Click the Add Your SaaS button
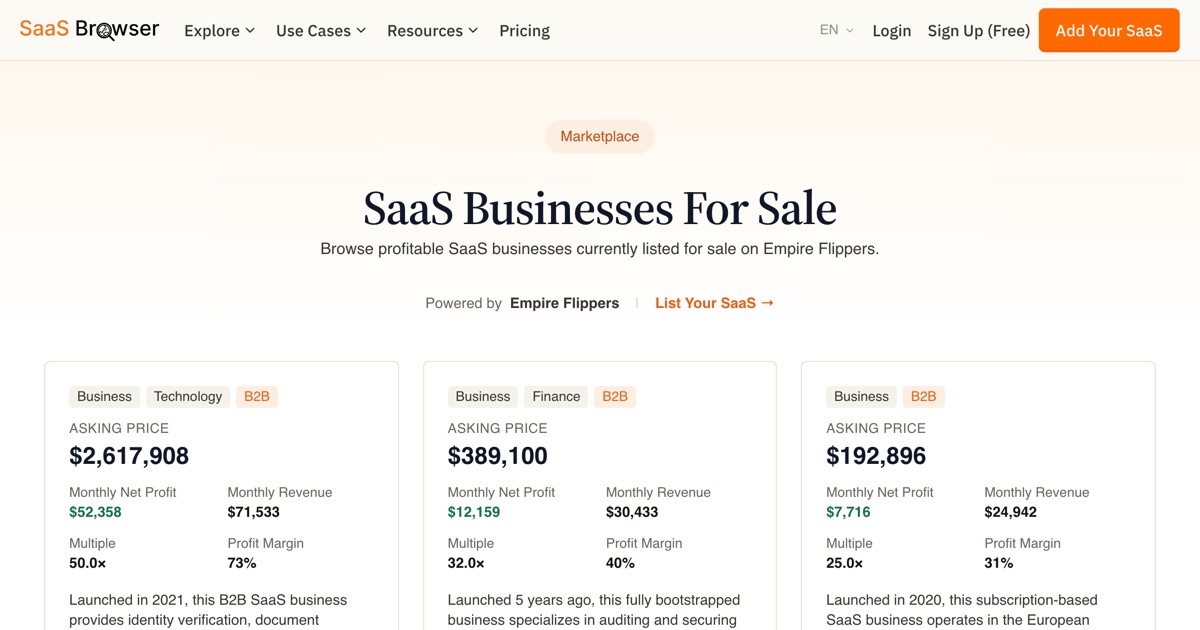1200x630 pixels. pyautogui.click(x=1109, y=30)
